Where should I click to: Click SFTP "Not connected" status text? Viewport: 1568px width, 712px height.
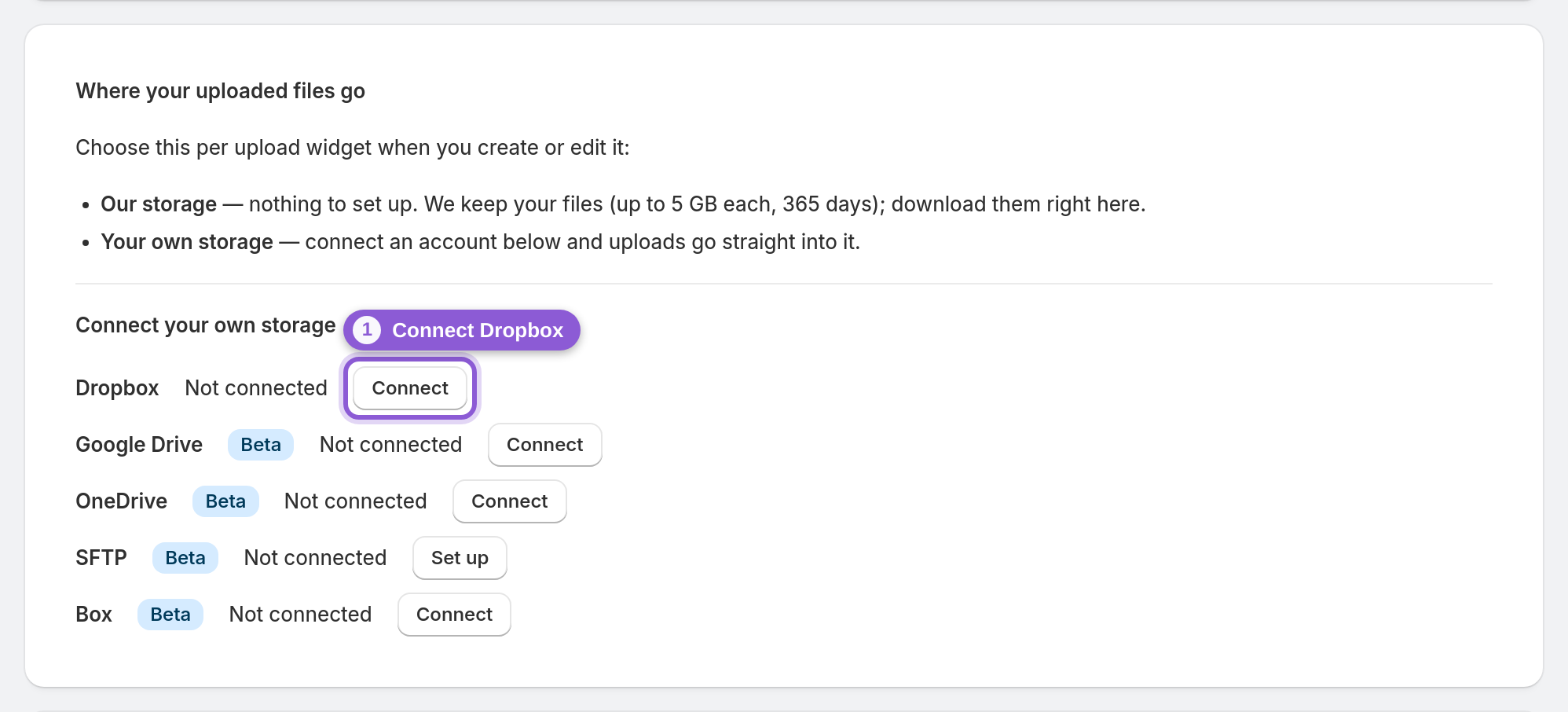[x=315, y=558]
